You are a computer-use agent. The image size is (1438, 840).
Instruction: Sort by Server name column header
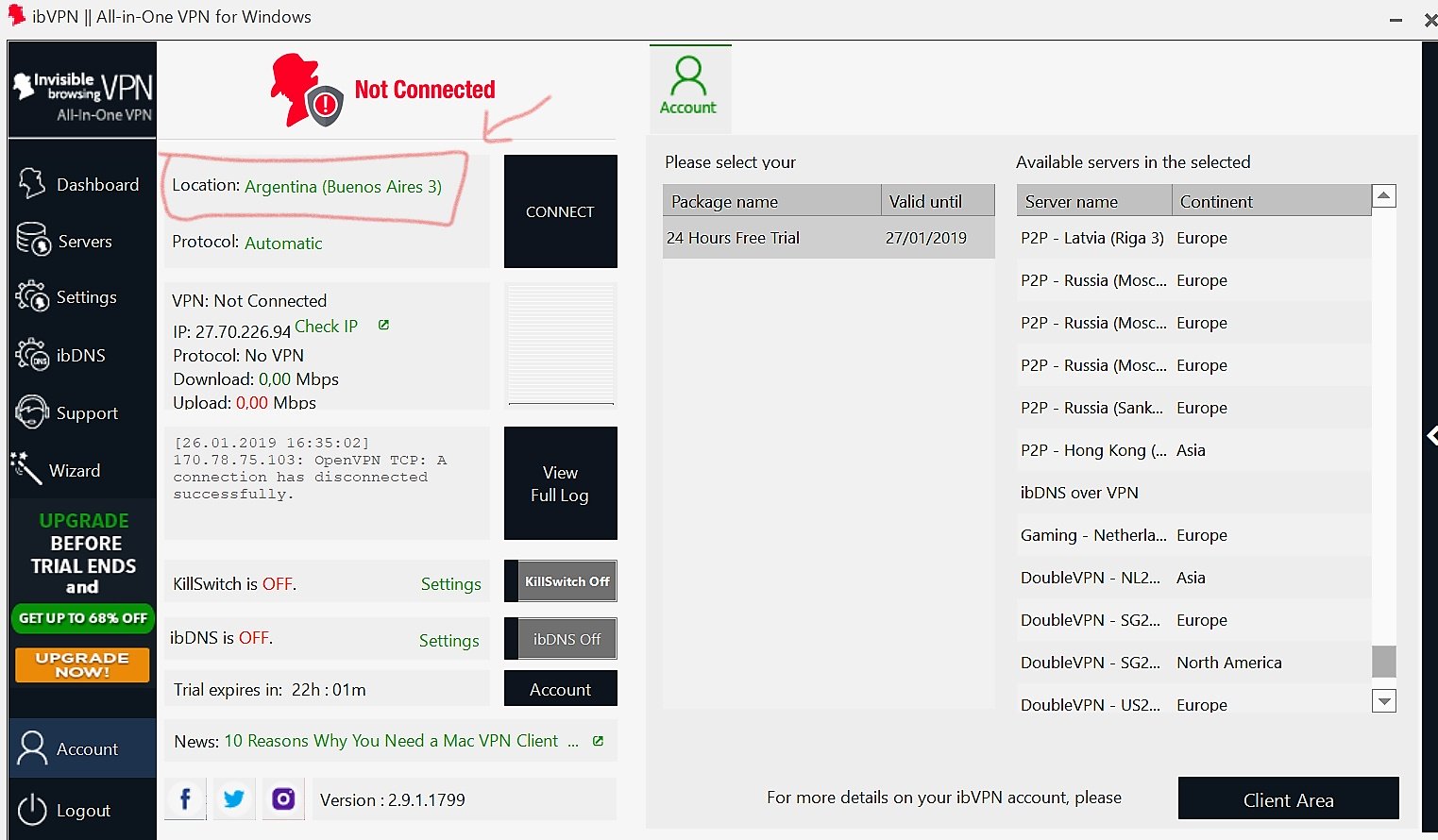click(x=1094, y=200)
